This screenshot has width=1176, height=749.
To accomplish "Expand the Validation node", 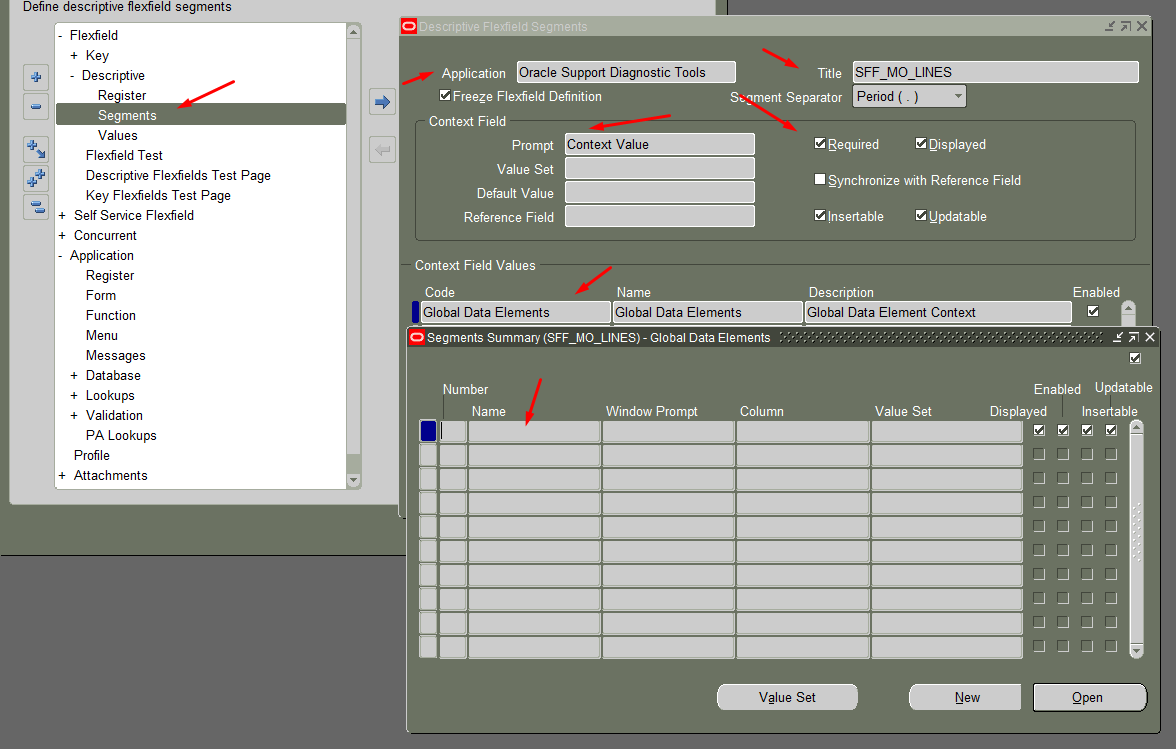I will [74, 415].
